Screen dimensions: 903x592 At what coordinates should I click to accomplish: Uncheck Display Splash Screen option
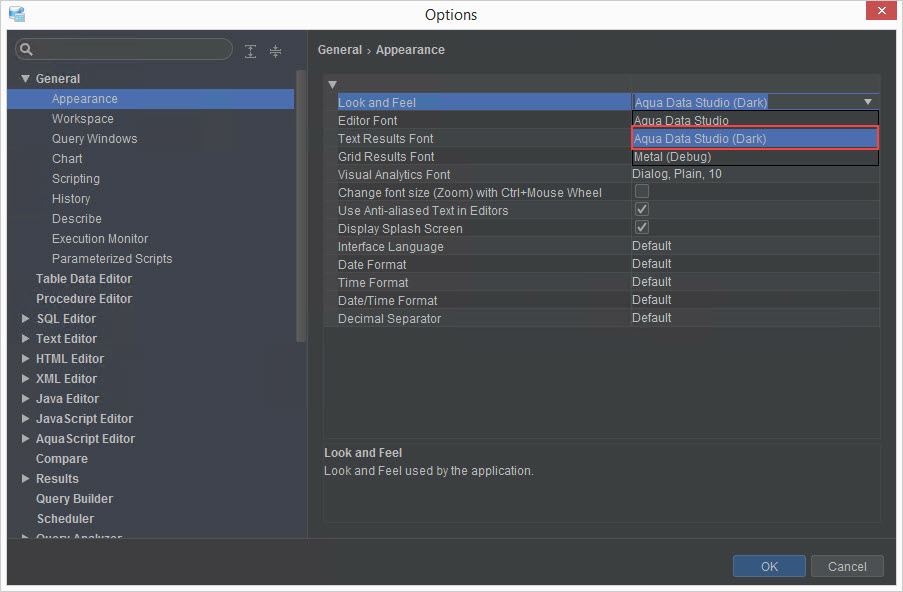pyautogui.click(x=642, y=228)
